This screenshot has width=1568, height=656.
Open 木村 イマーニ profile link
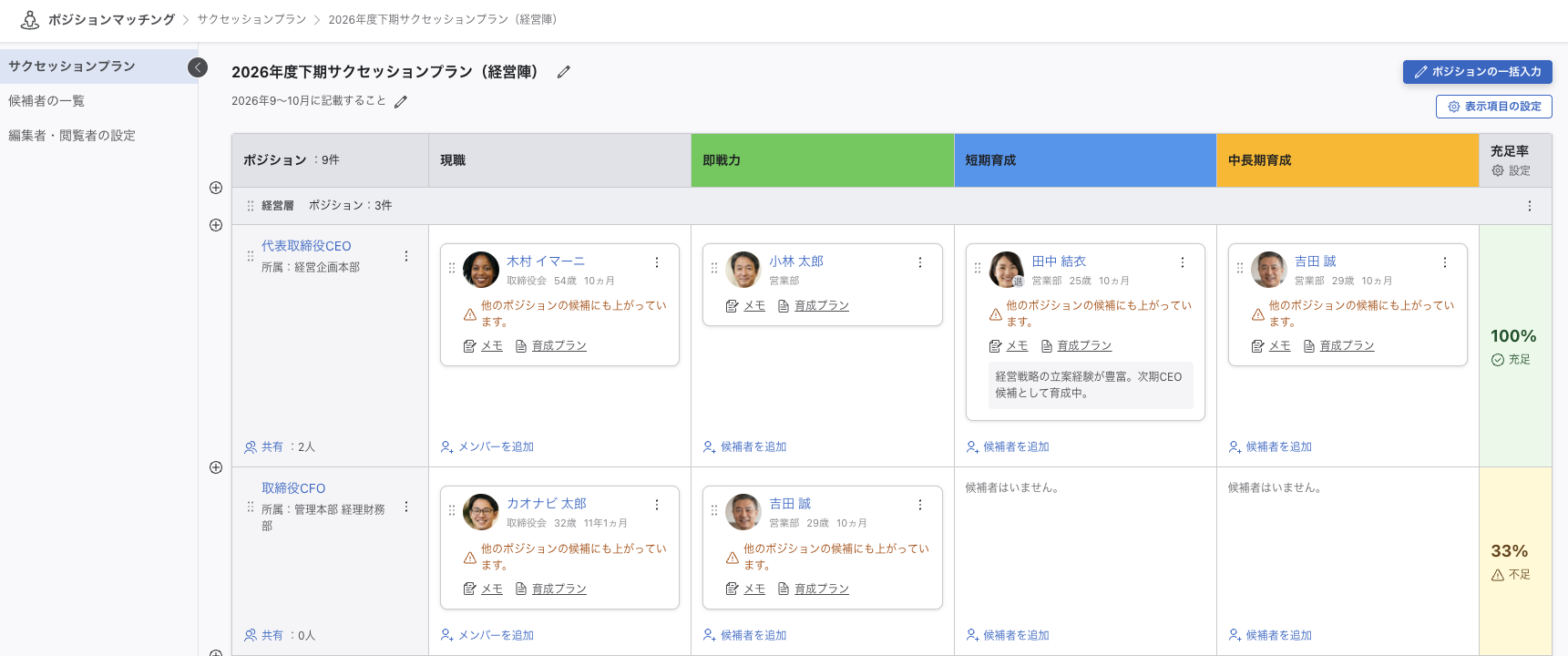(x=546, y=261)
